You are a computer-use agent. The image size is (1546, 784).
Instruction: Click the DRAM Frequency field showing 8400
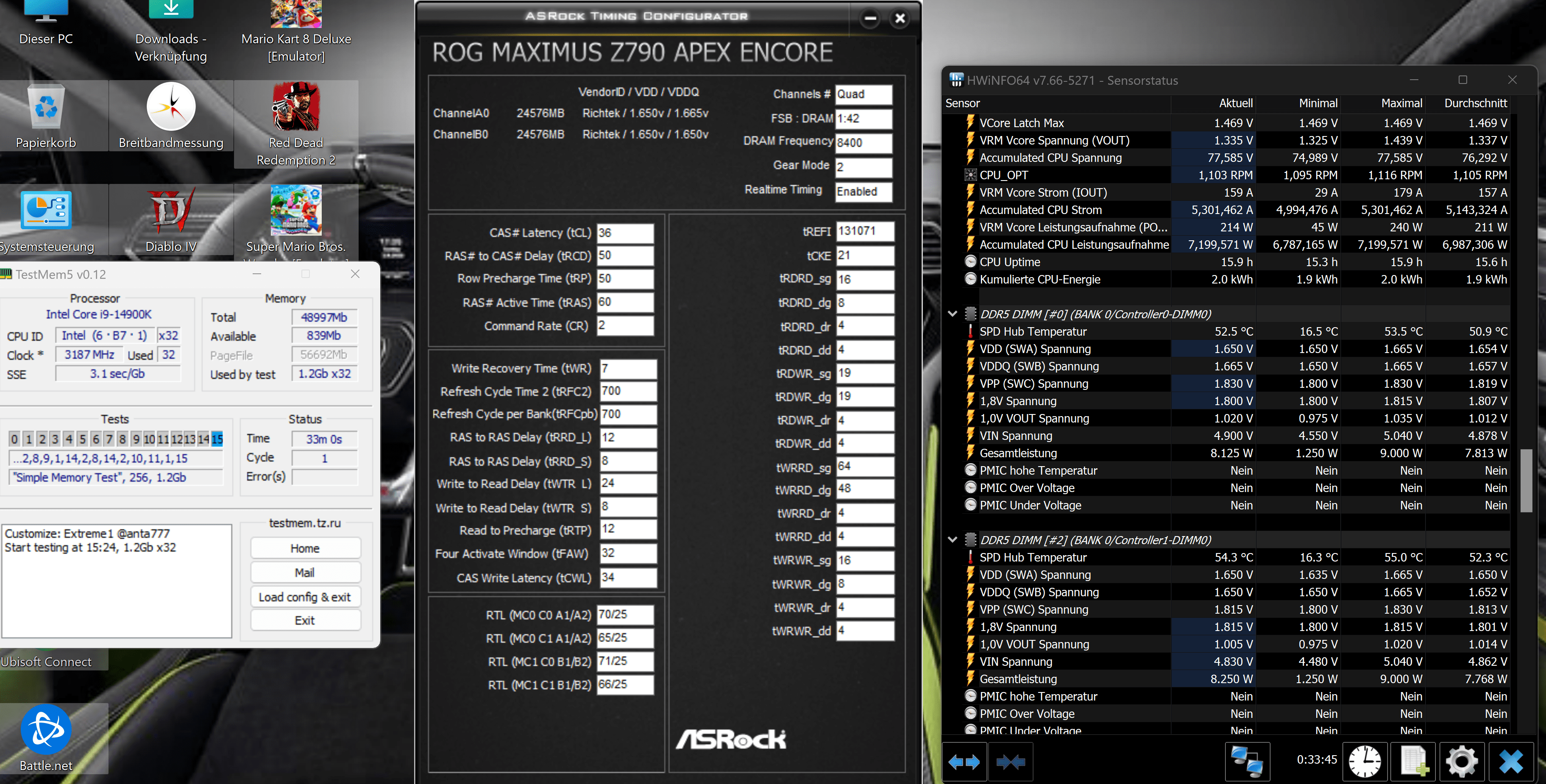tap(864, 143)
